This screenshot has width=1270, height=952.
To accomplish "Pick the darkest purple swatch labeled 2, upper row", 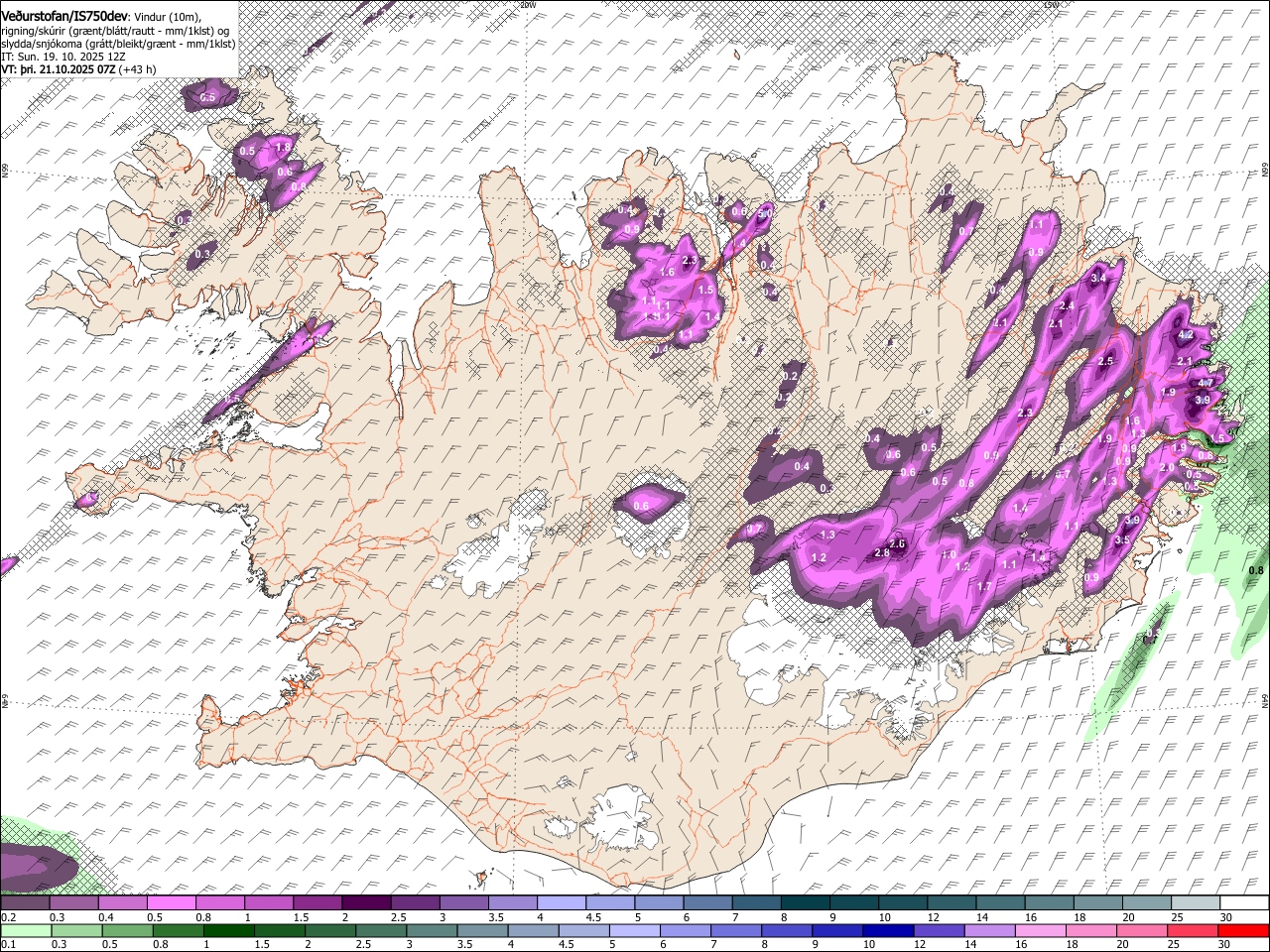I will pos(365,903).
